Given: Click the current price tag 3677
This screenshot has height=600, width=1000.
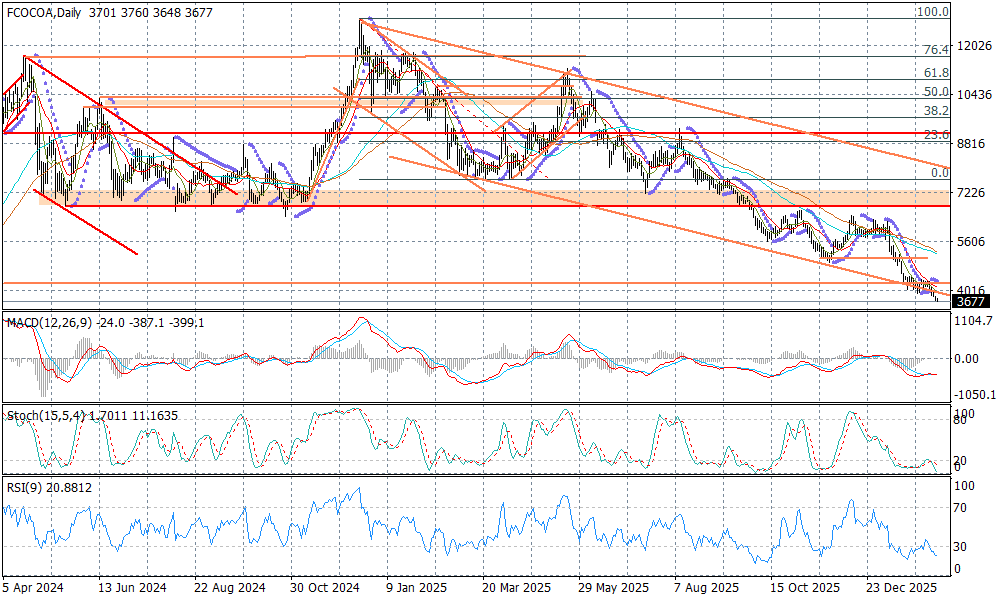Looking at the screenshot, I should coord(970,301).
